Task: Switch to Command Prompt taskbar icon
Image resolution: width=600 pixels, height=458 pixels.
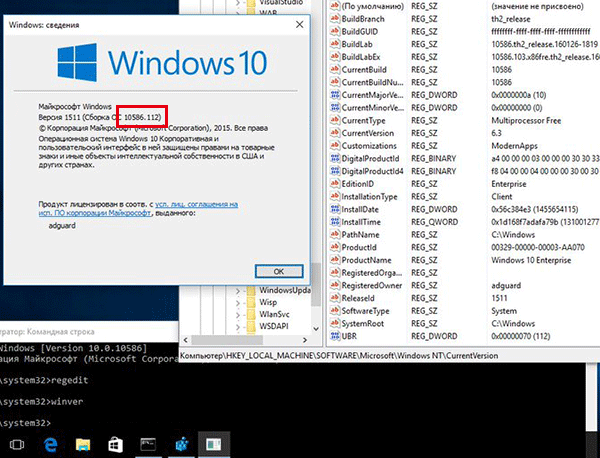Action: [x=148, y=445]
